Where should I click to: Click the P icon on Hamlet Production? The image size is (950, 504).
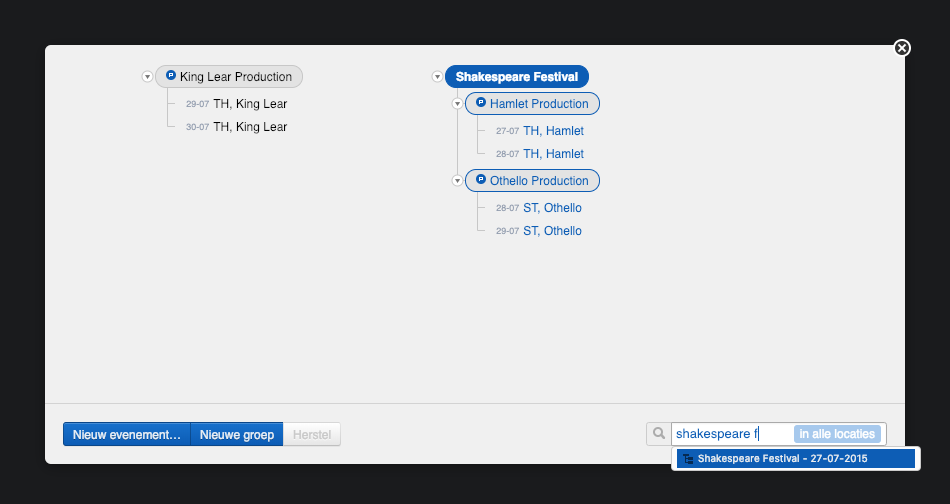click(481, 103)
